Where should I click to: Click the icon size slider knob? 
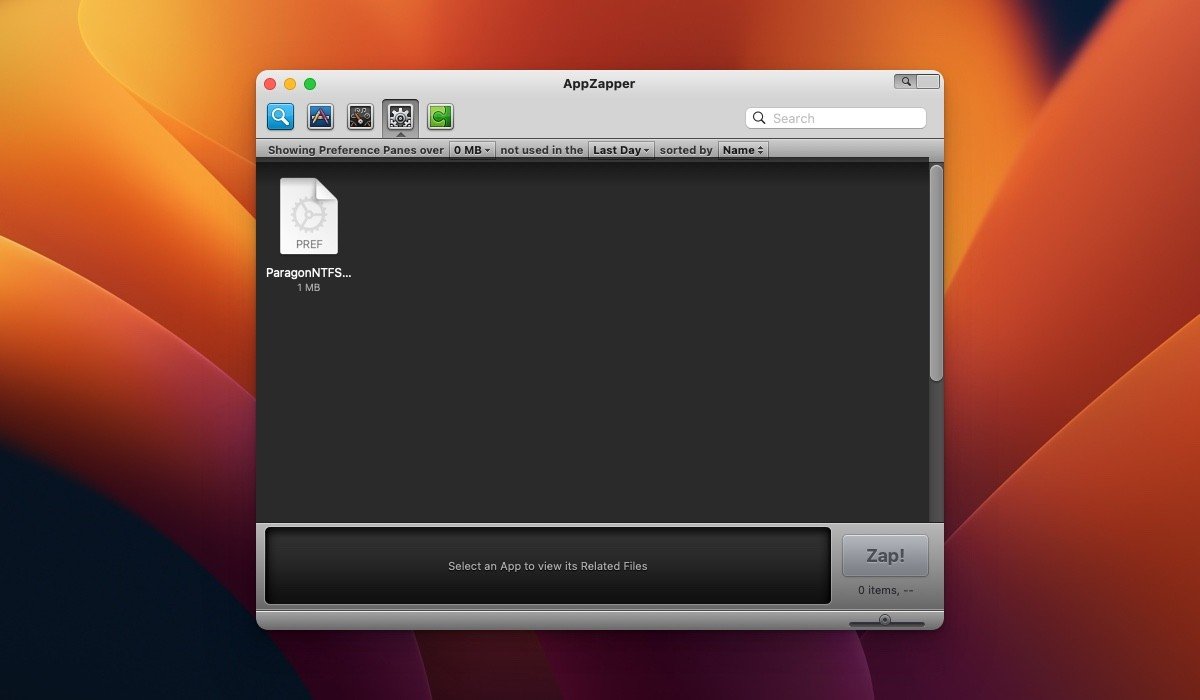(885, 620)
